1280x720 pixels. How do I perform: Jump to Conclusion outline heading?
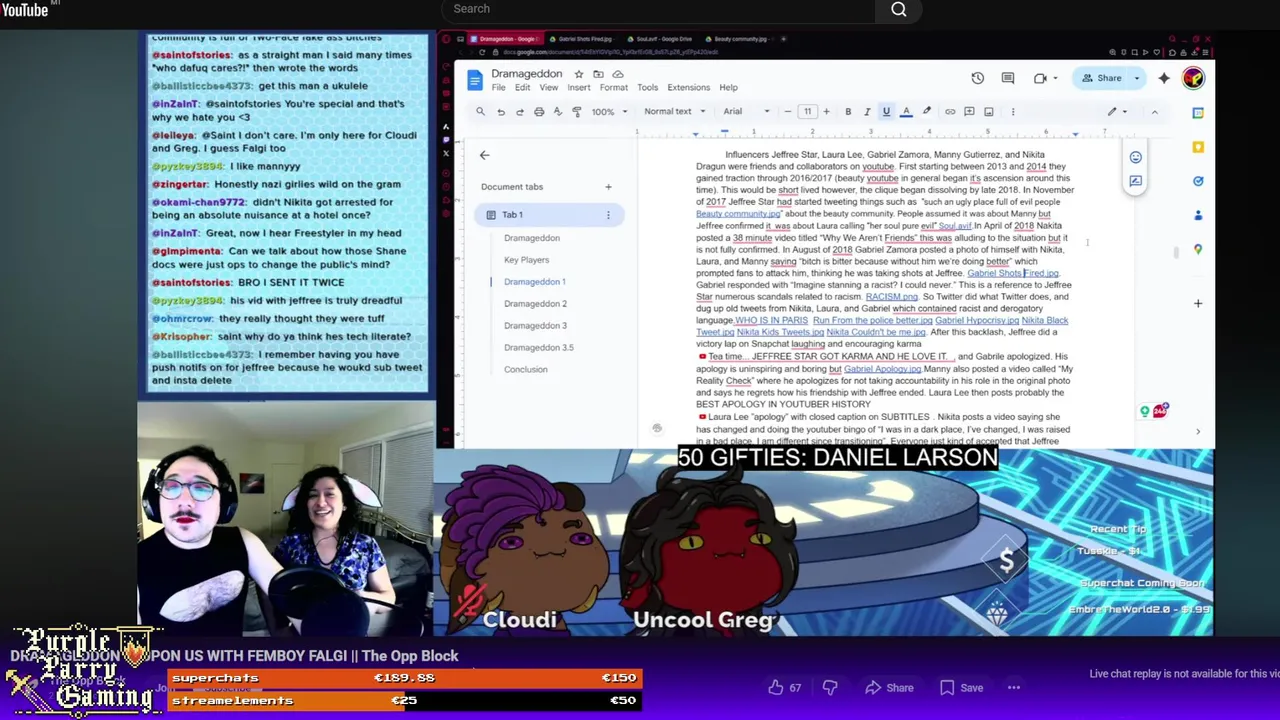[x=526, y=370]
